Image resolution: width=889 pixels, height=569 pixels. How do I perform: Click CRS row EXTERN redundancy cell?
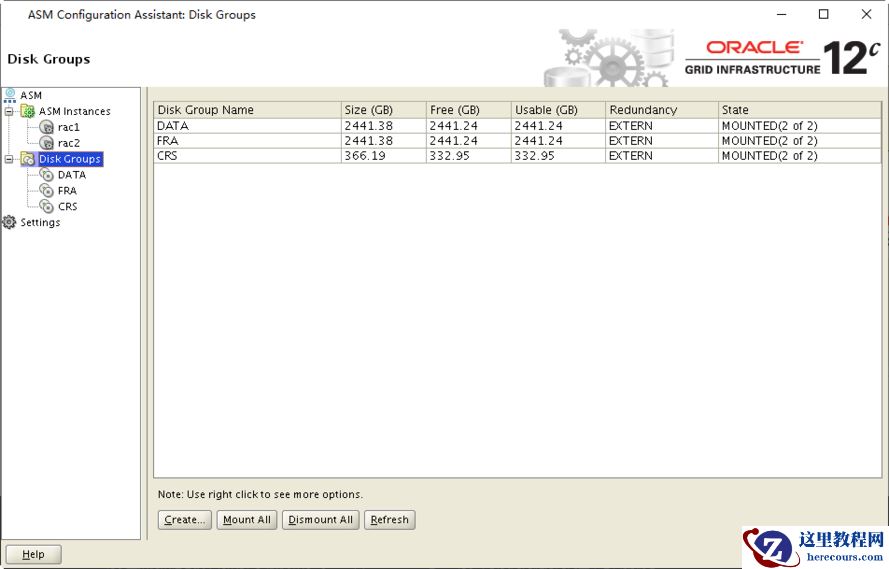662,155
